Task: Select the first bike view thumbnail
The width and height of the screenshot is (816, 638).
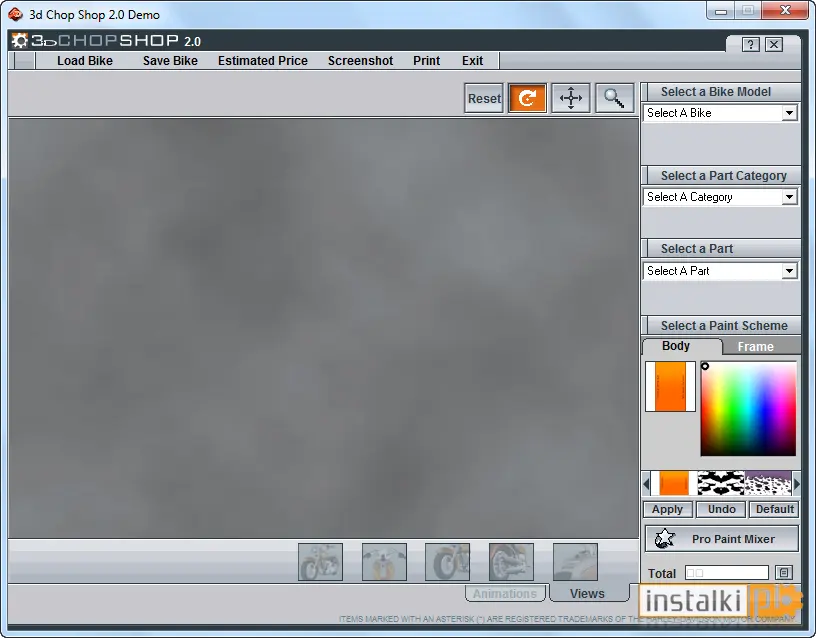Action: pos(321,562)
